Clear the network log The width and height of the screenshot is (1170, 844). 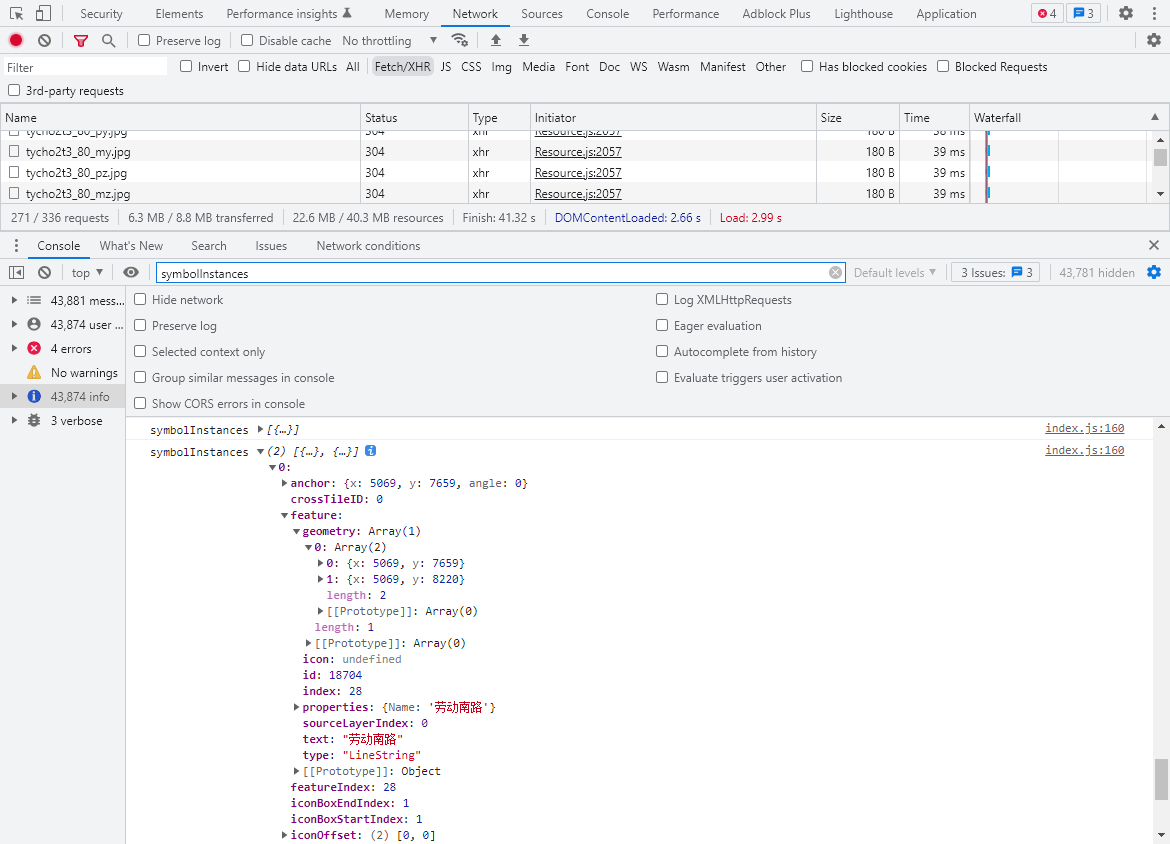45,40
